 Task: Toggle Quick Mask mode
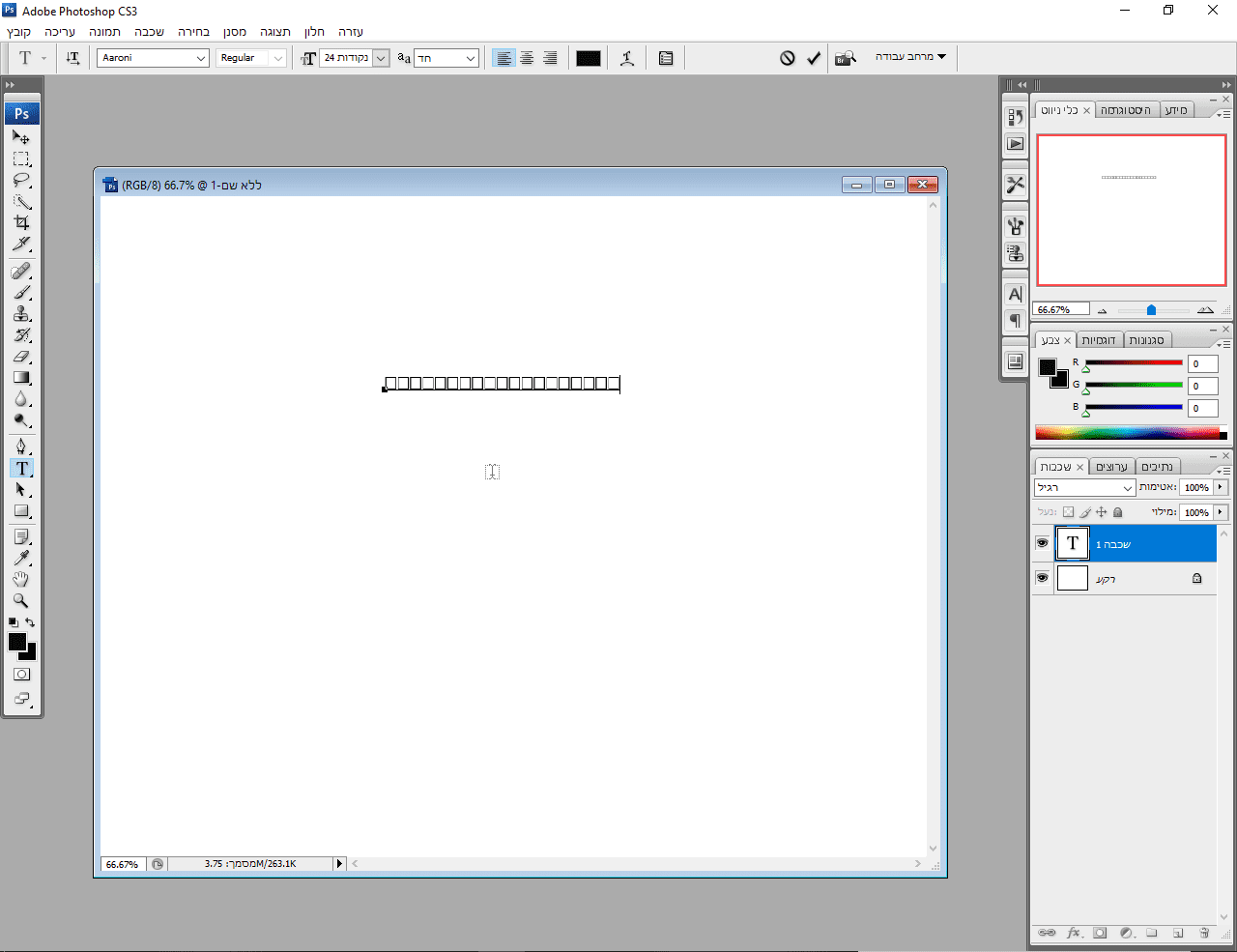tap(21, 674)
